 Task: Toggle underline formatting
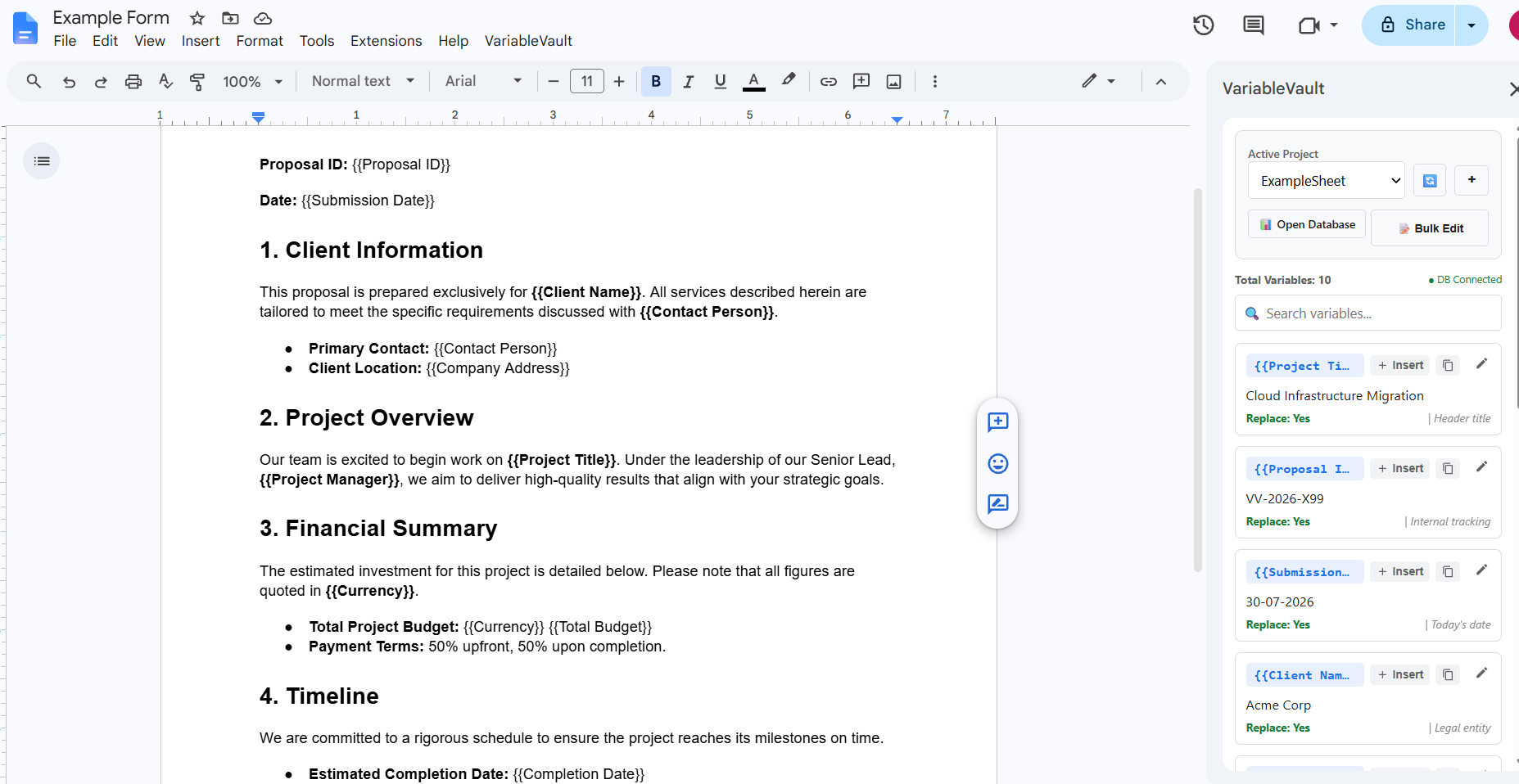[721, 81]
